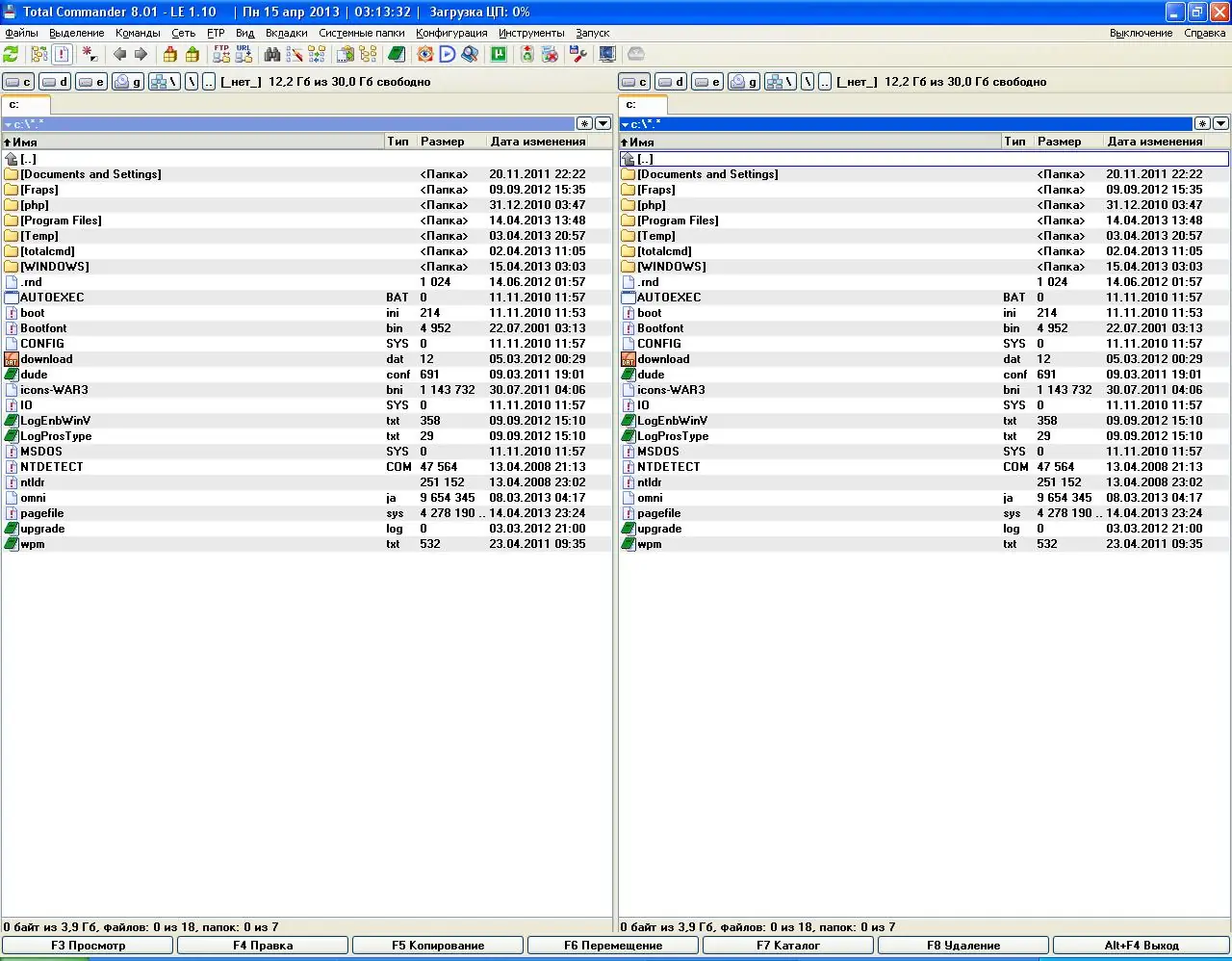Open the Справка menu

click(x=1204, y=33)
